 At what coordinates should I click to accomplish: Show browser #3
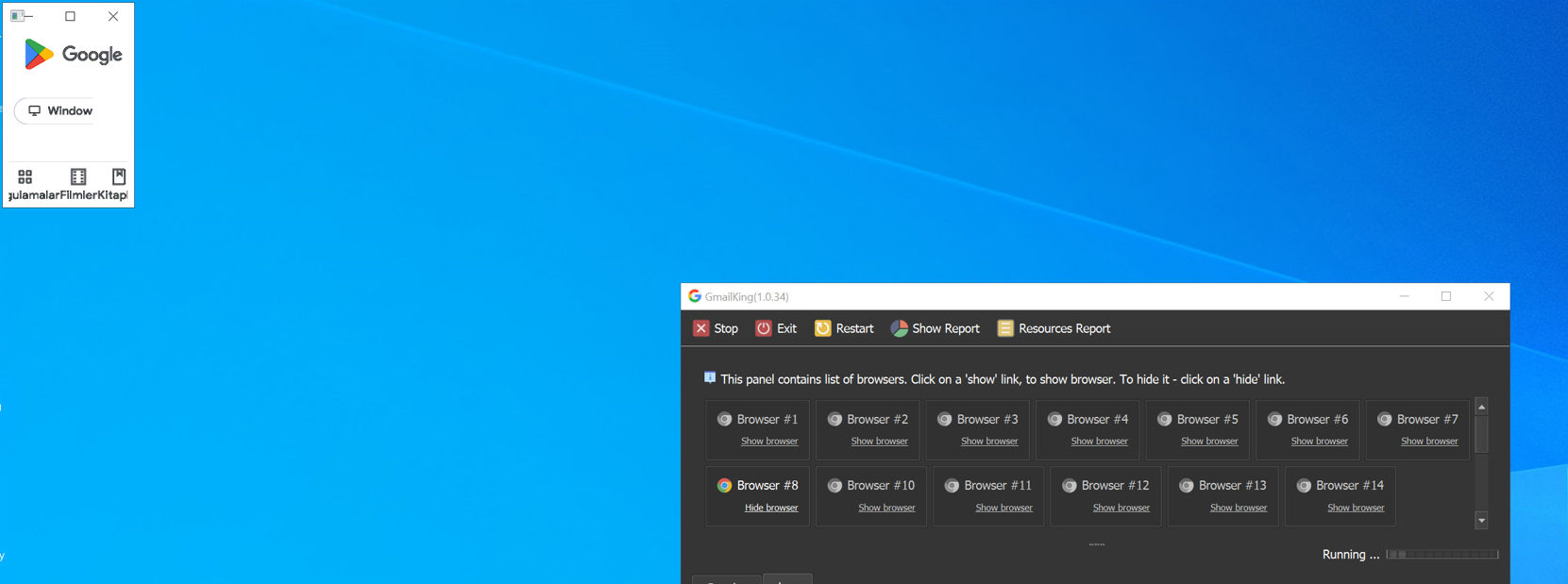point(988,442)
